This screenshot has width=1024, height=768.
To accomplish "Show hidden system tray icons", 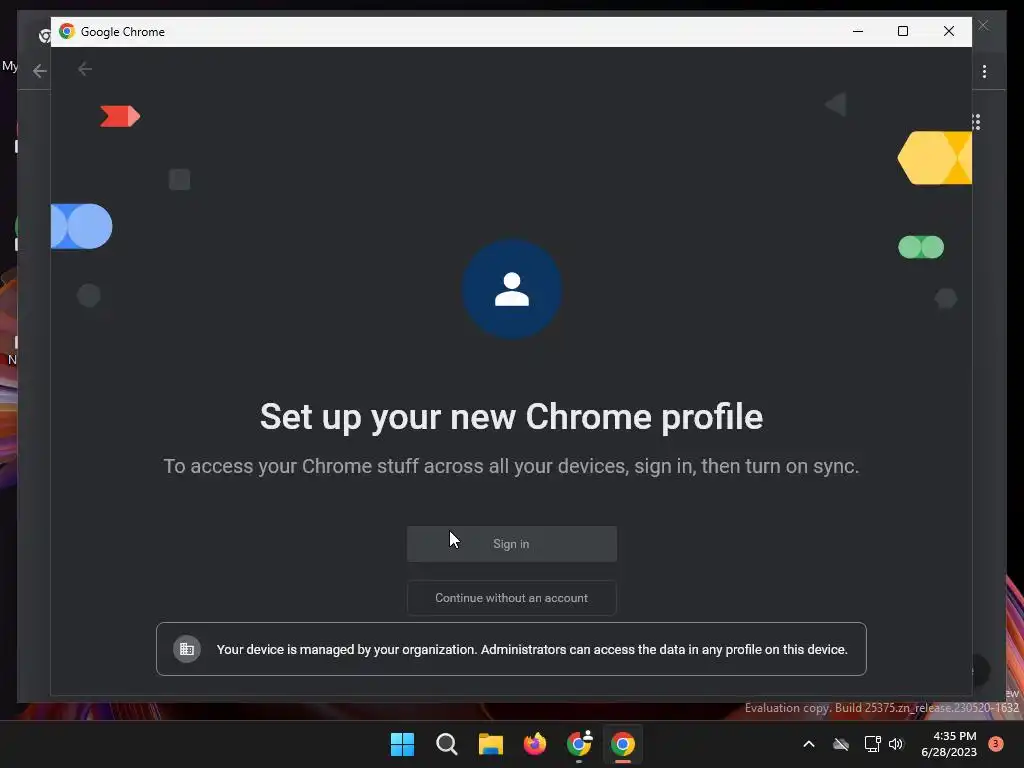I will (808, 744).
